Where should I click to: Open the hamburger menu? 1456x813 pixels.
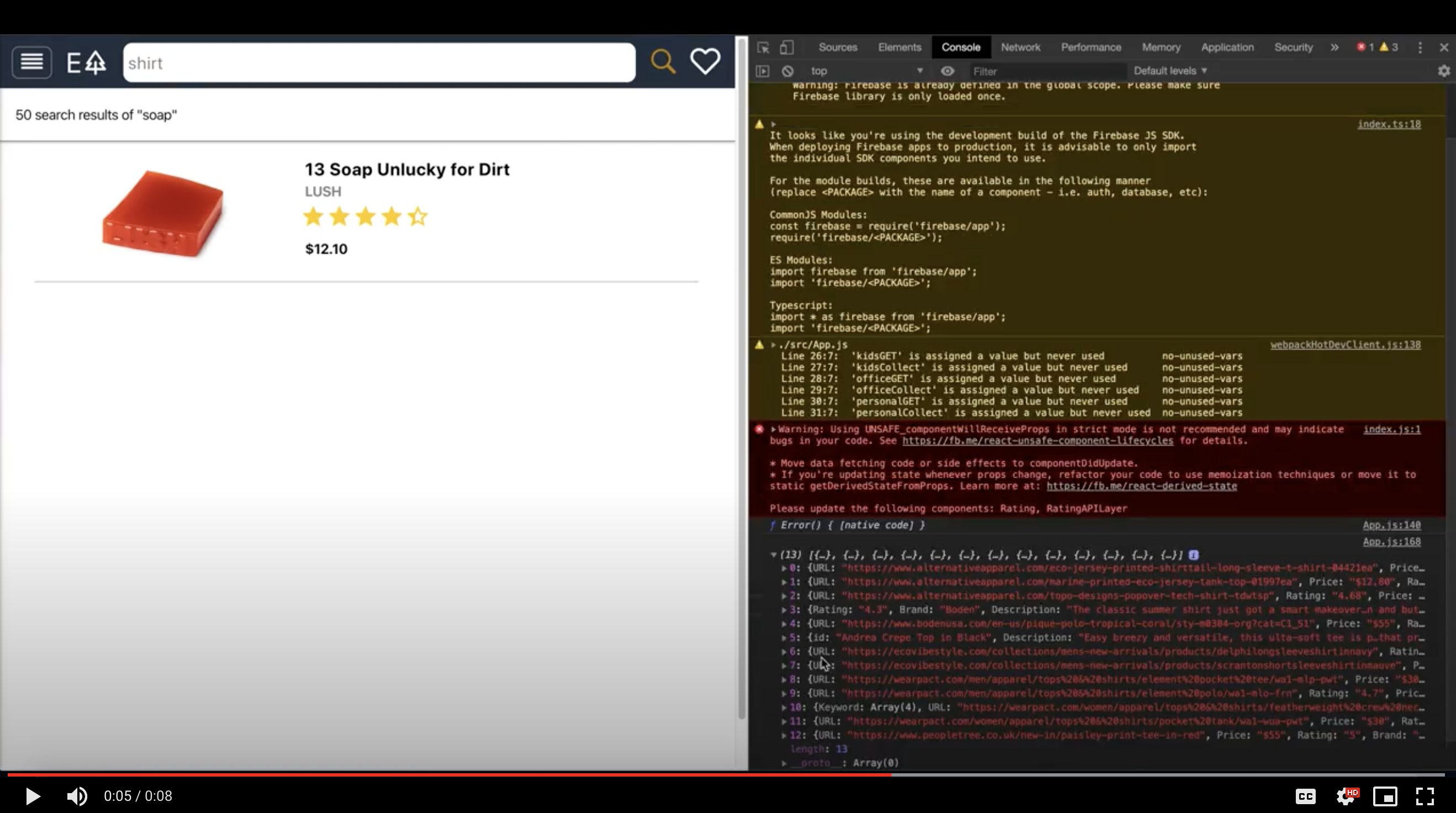tap(31, 62)
